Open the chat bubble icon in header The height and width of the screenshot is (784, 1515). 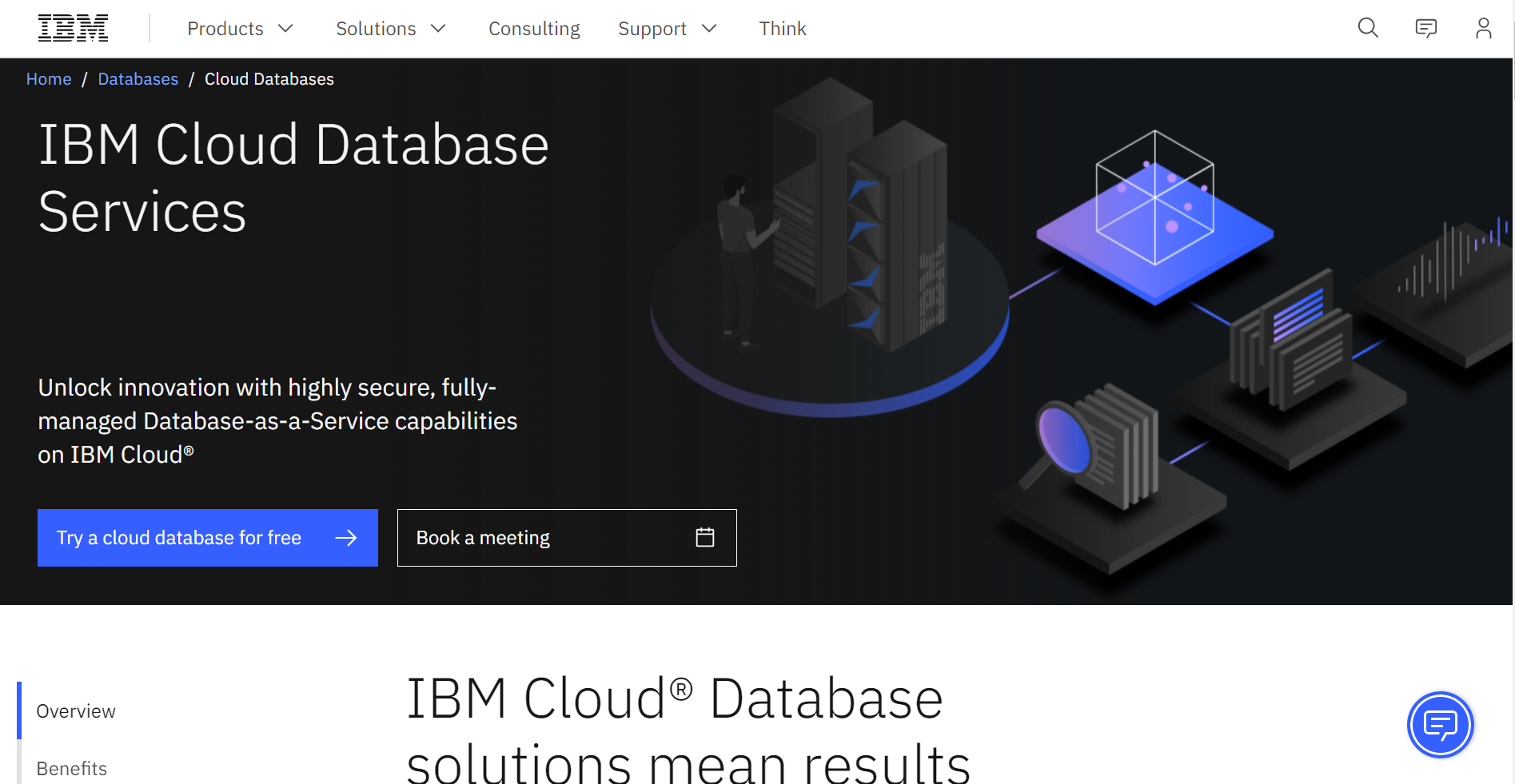[1425, 29]
